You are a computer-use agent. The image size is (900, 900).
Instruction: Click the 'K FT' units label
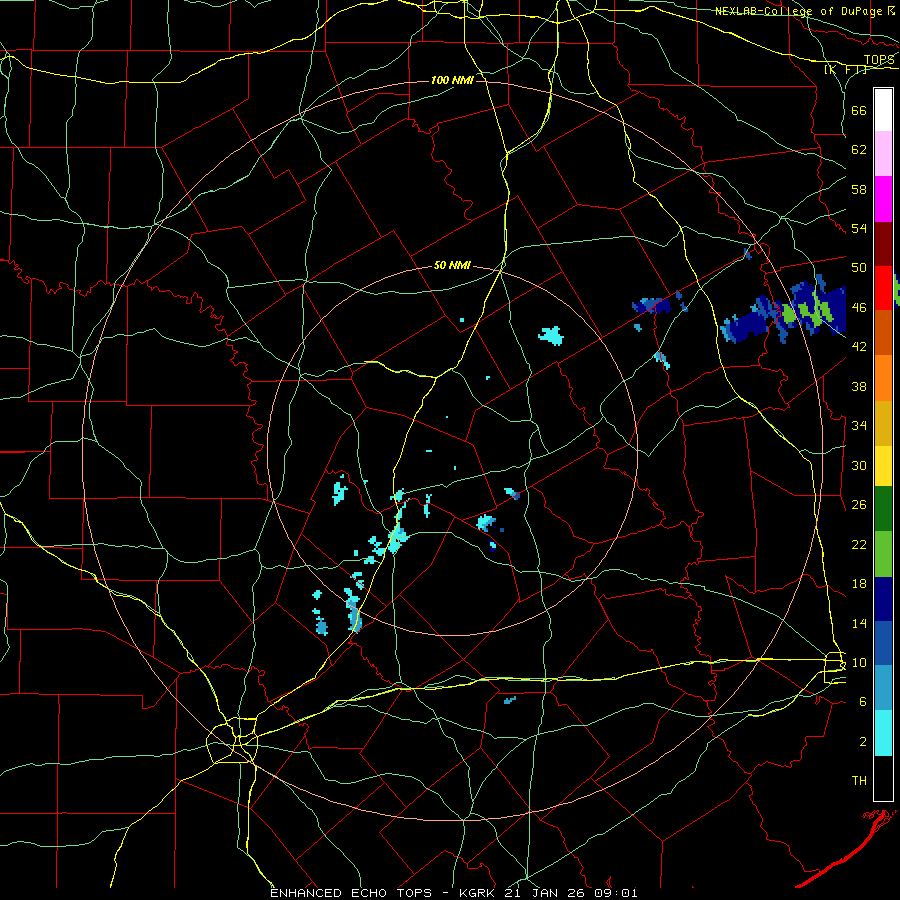pos(845,70)
